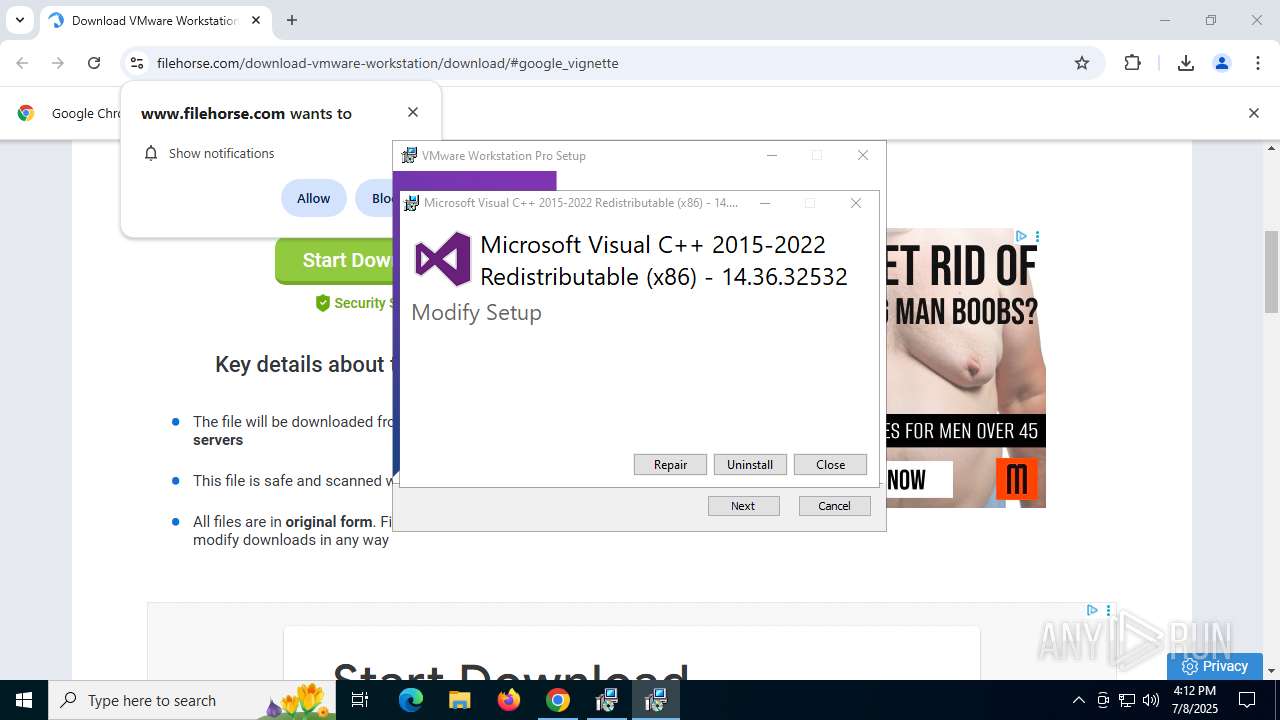
Task: Click the taskbar search box
Action: click(x=193, y=700)
